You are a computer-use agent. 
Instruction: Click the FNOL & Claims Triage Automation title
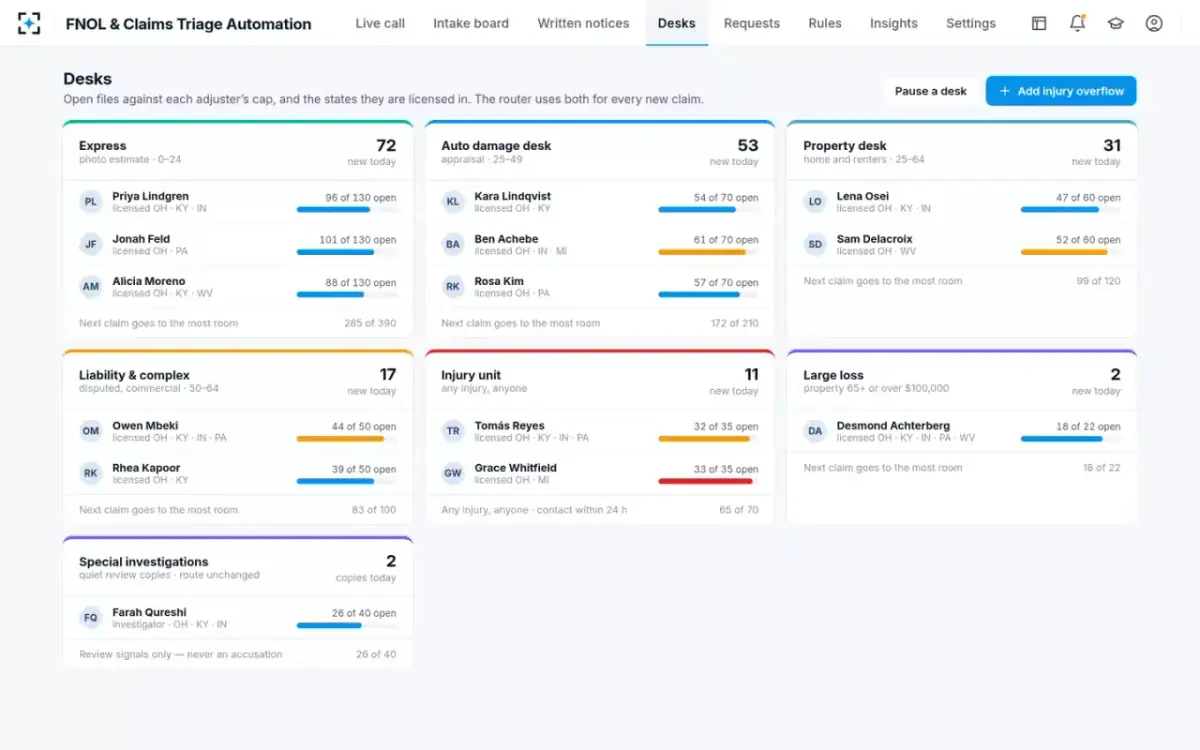pos(188,23)
